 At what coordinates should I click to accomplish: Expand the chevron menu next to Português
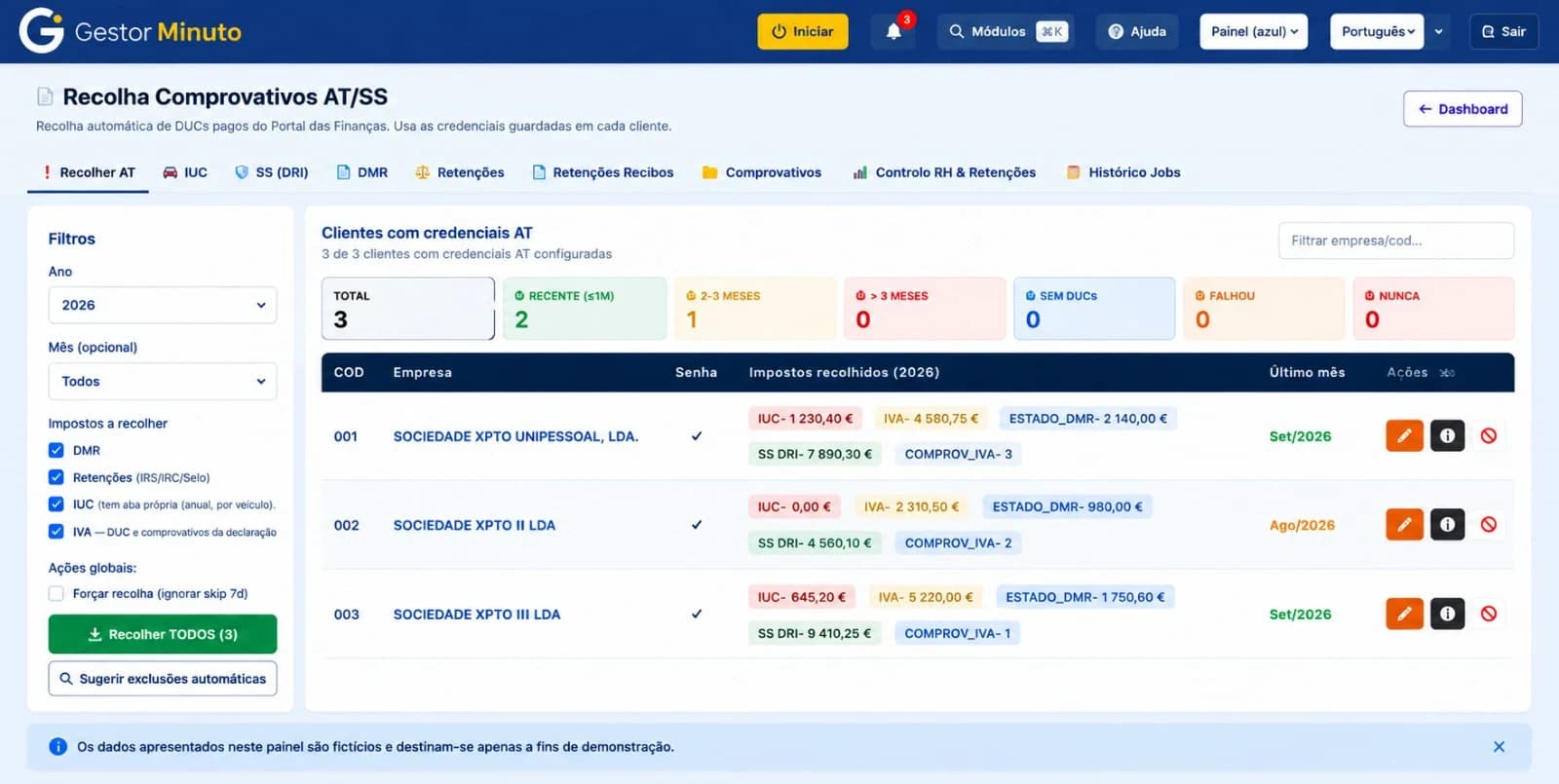tap(1439, 31)
